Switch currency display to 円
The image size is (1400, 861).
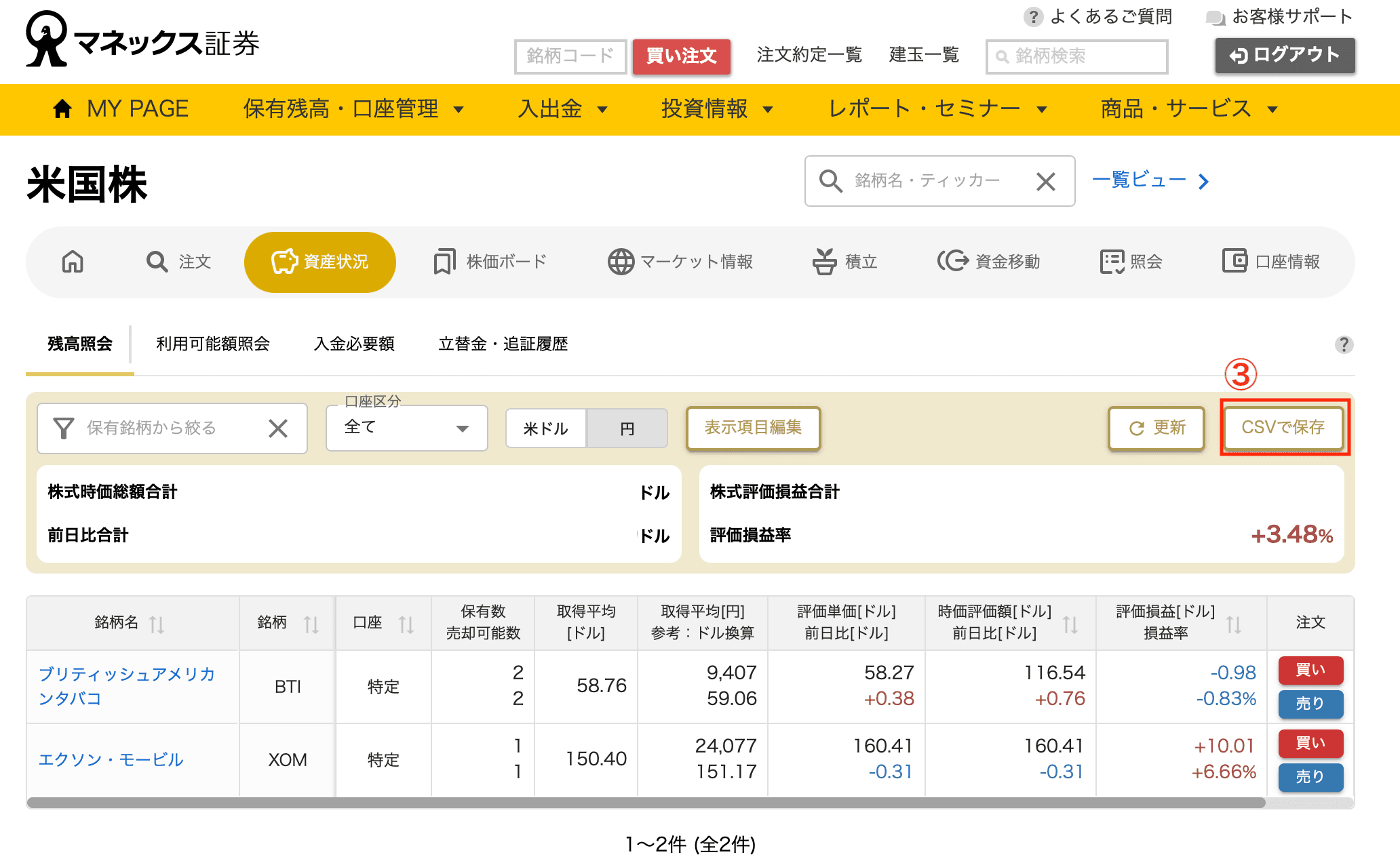(x=627, y=428)
